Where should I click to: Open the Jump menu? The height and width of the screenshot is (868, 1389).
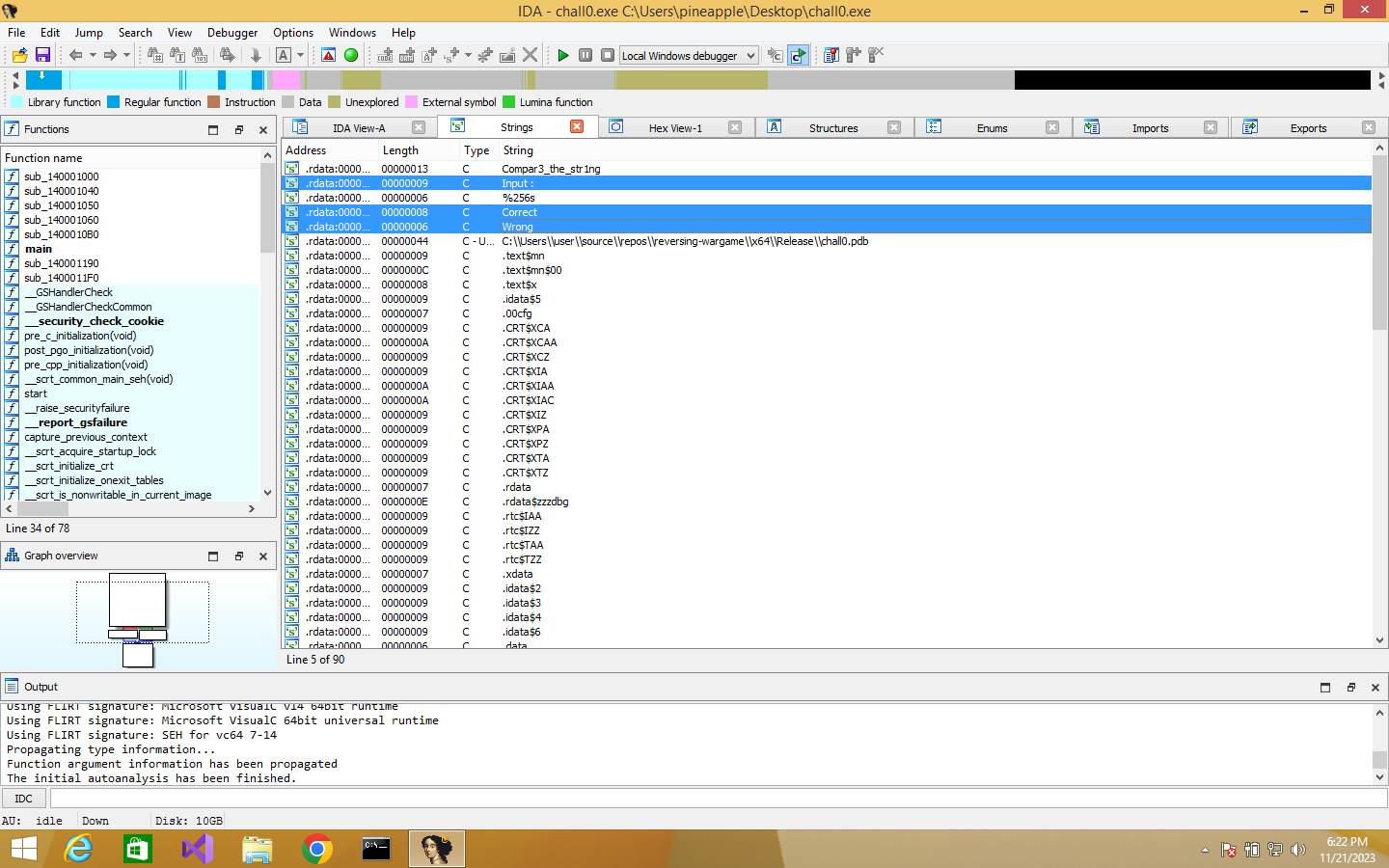[x=89, y=32]
